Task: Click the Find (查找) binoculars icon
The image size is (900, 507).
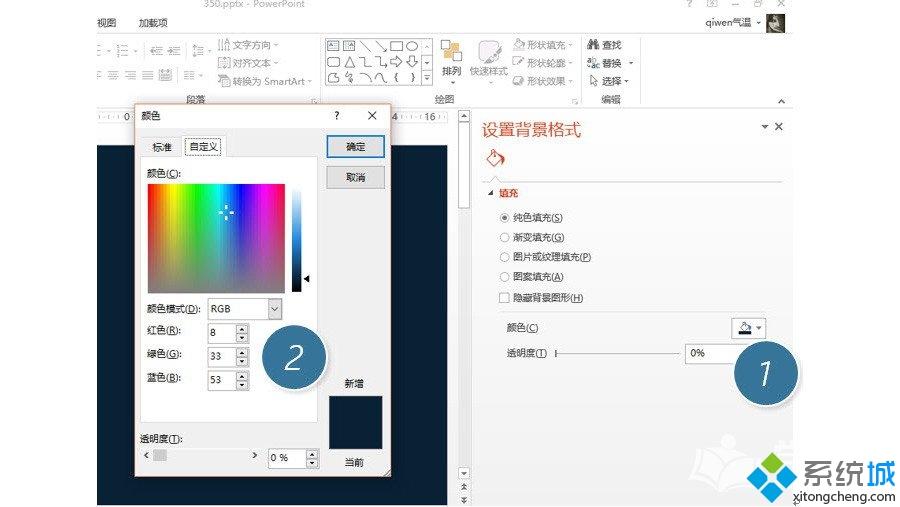Action: [x=593, y=45]
